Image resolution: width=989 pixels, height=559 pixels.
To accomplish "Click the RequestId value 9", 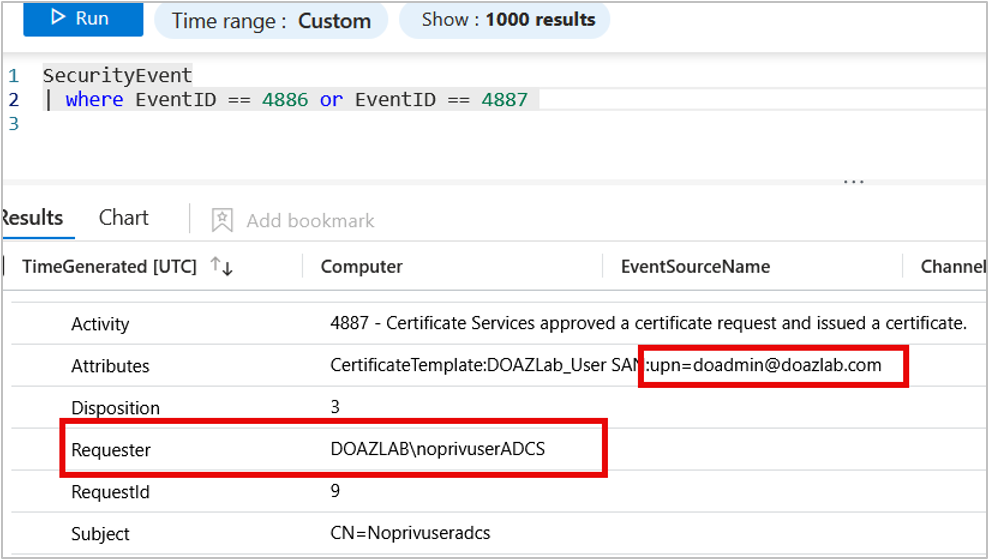I will tap(335, 491).
